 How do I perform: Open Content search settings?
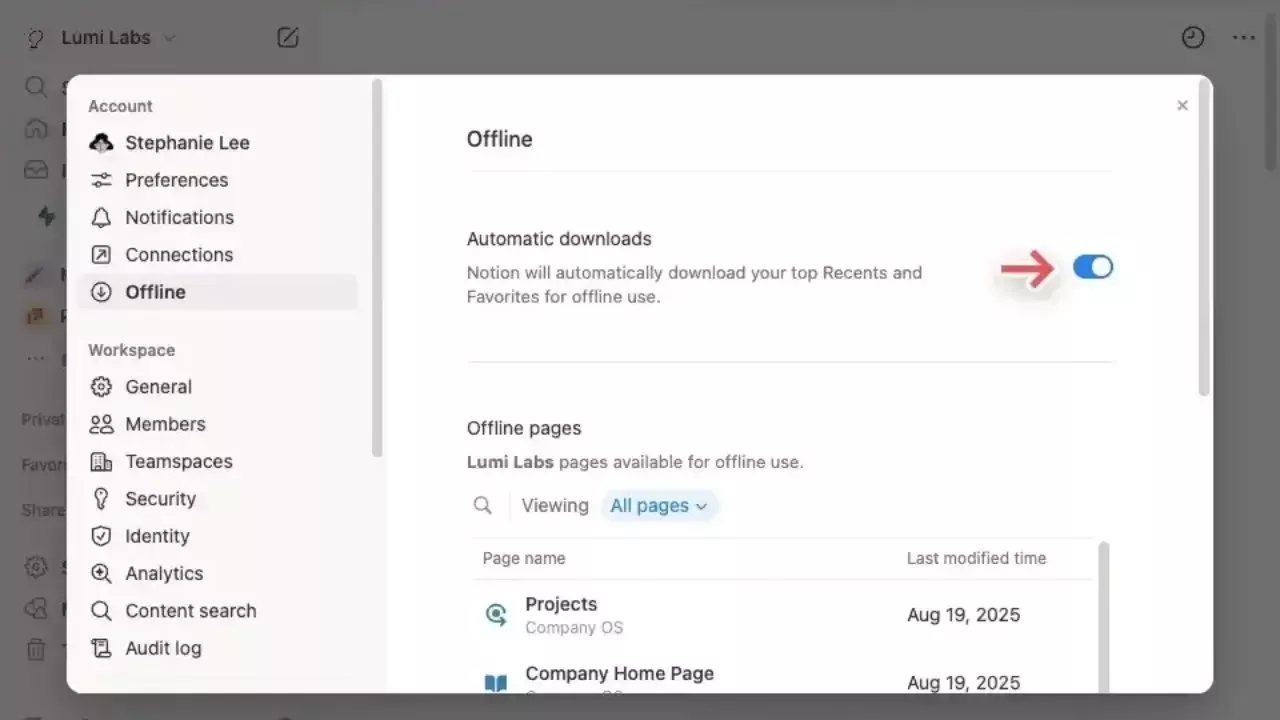pos(217,611)
